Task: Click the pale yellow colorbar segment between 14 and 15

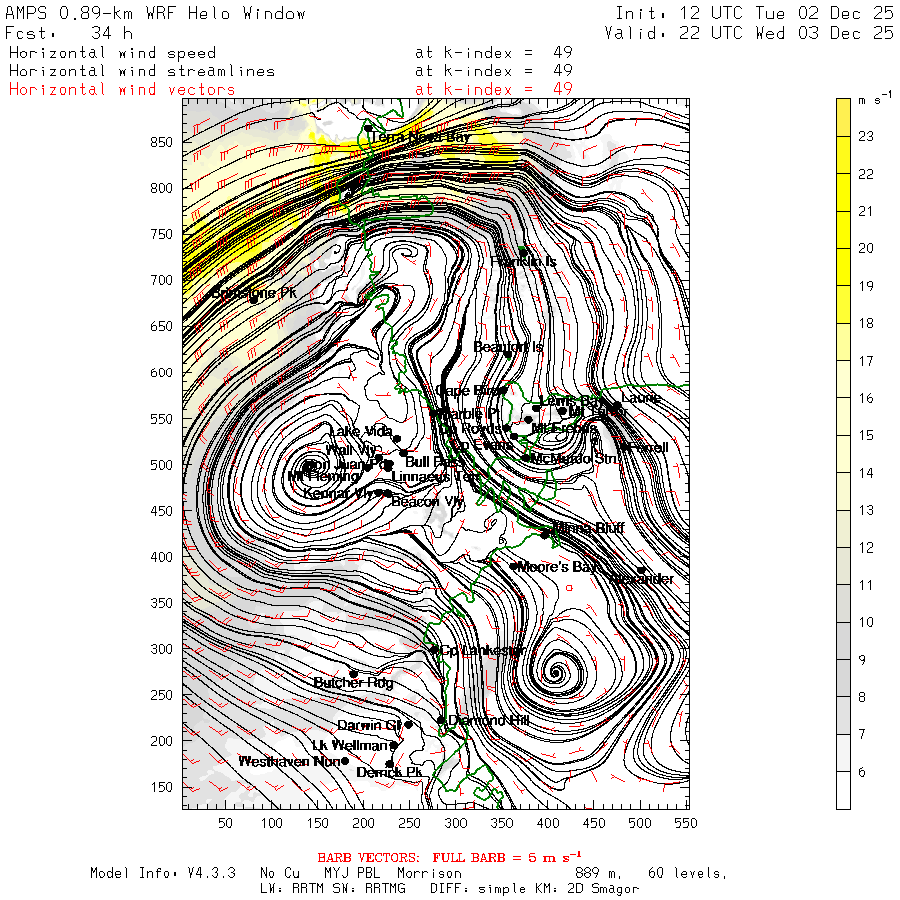Action: (x=843, y=454)
